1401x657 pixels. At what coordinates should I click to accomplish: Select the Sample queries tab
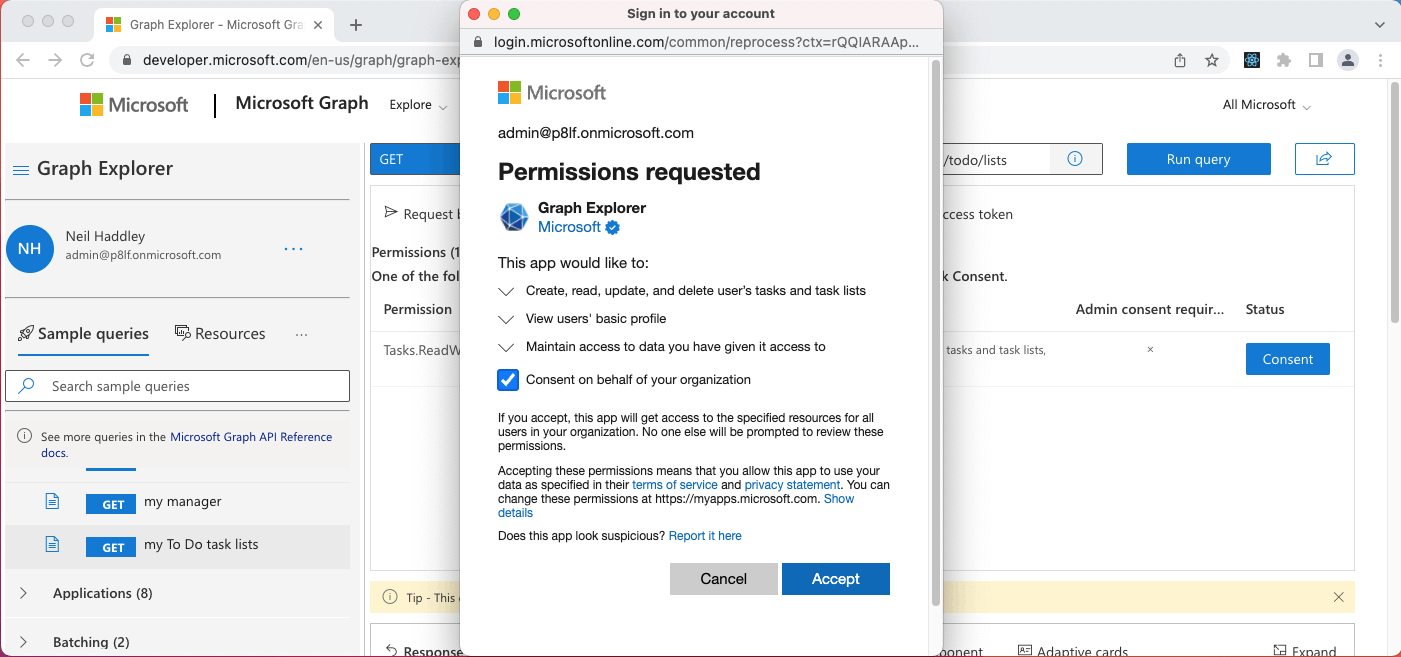pos(84,334)
